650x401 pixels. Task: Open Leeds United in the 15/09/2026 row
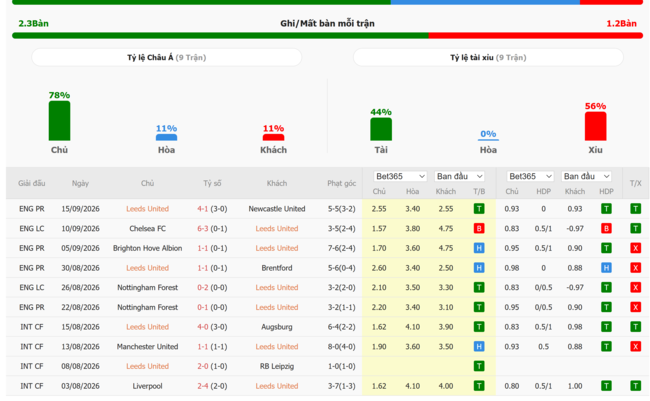pos(148,209)
